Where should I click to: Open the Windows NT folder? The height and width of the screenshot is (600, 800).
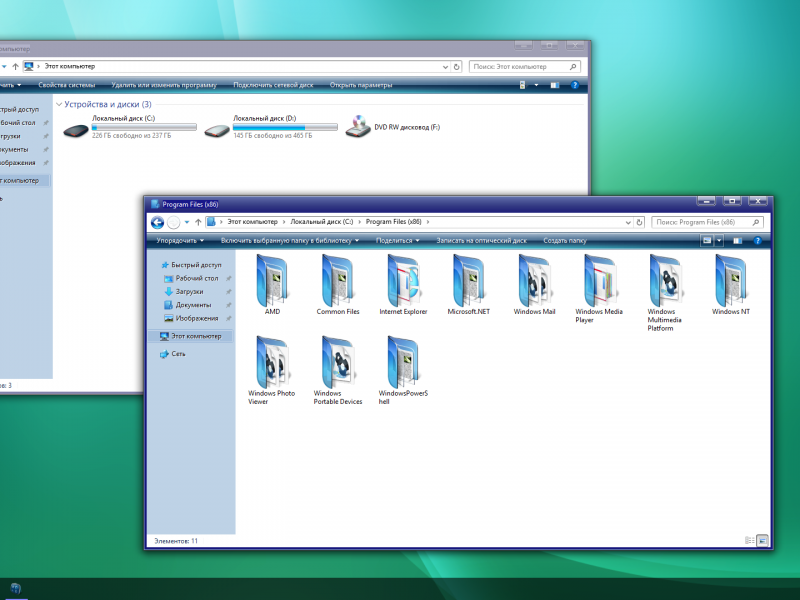pos(731,283)
